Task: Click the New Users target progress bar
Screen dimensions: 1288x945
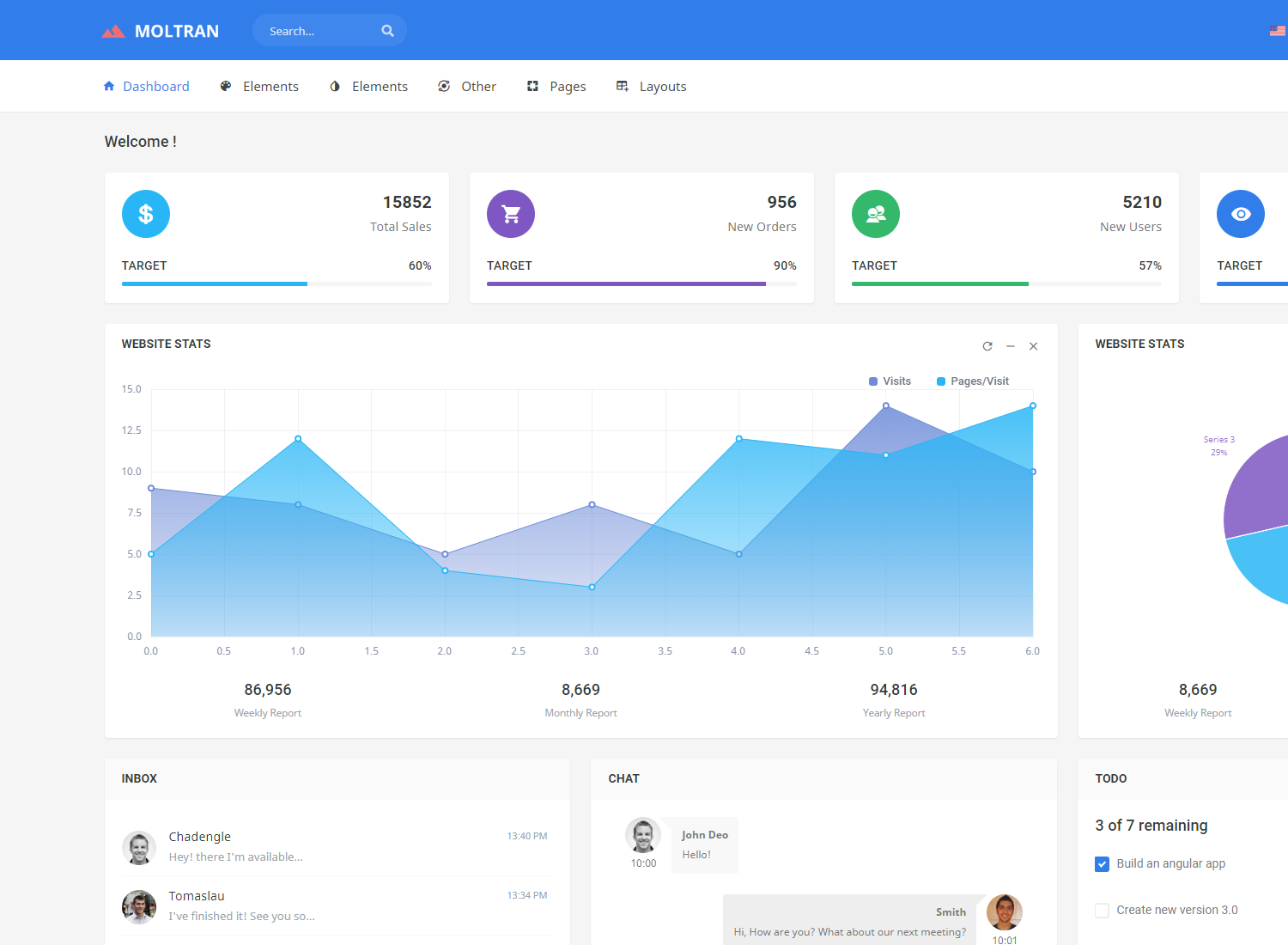Action: (1006, 283)
